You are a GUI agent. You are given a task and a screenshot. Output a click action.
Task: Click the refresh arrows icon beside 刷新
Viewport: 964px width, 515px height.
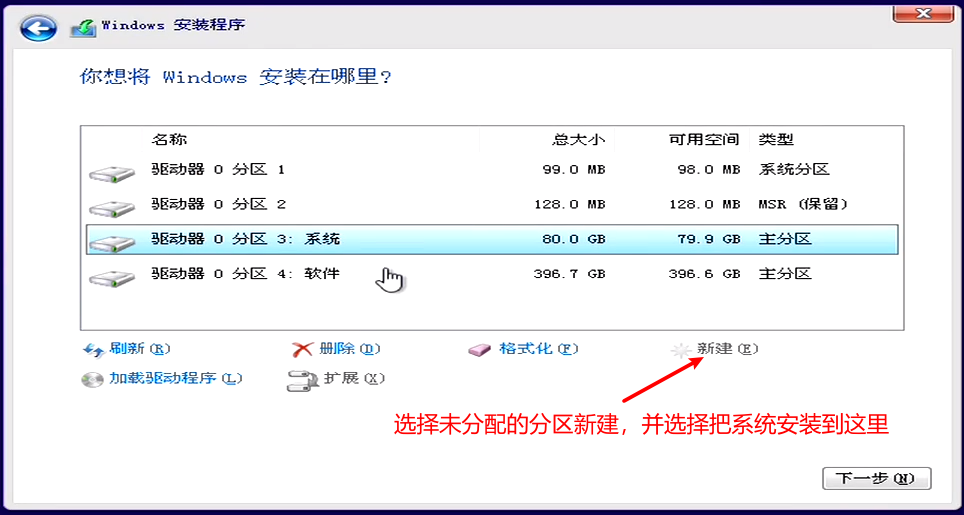click(x=93, y=350)
